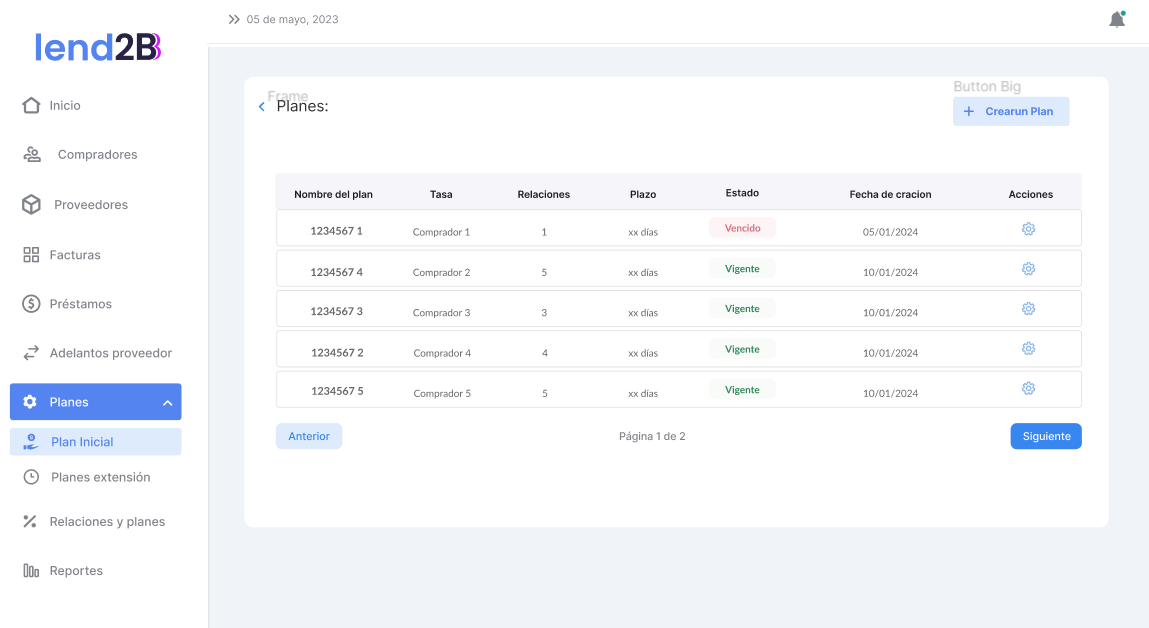Open the Facturas menu item
The width and height of the screenshot is (1149, 628).
(x=75, y=255)
